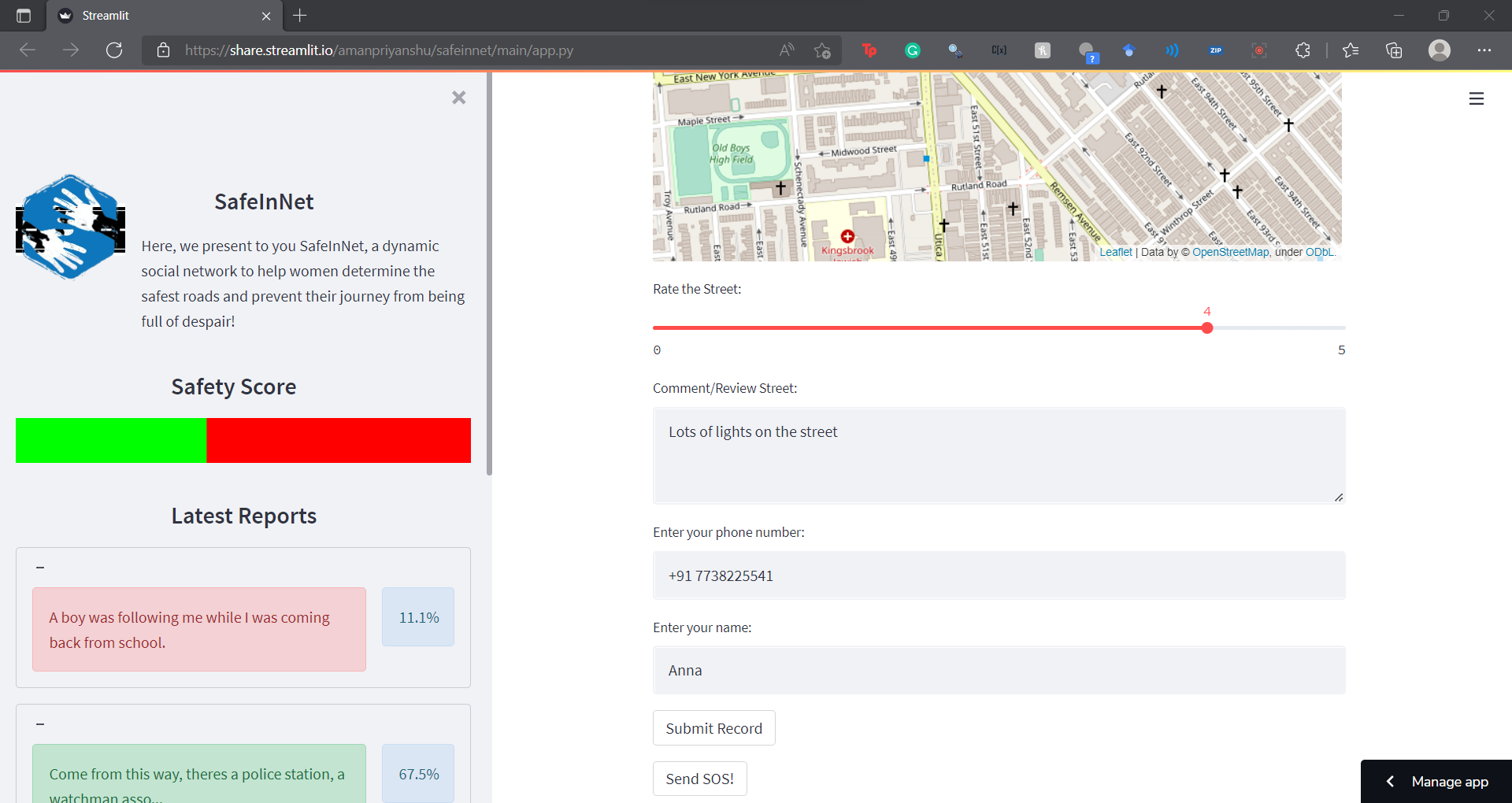Switch to the Streamlit browser tab
Image resolution: width=1512 pixels, height=803 pixels.
(x=164, y=16)
